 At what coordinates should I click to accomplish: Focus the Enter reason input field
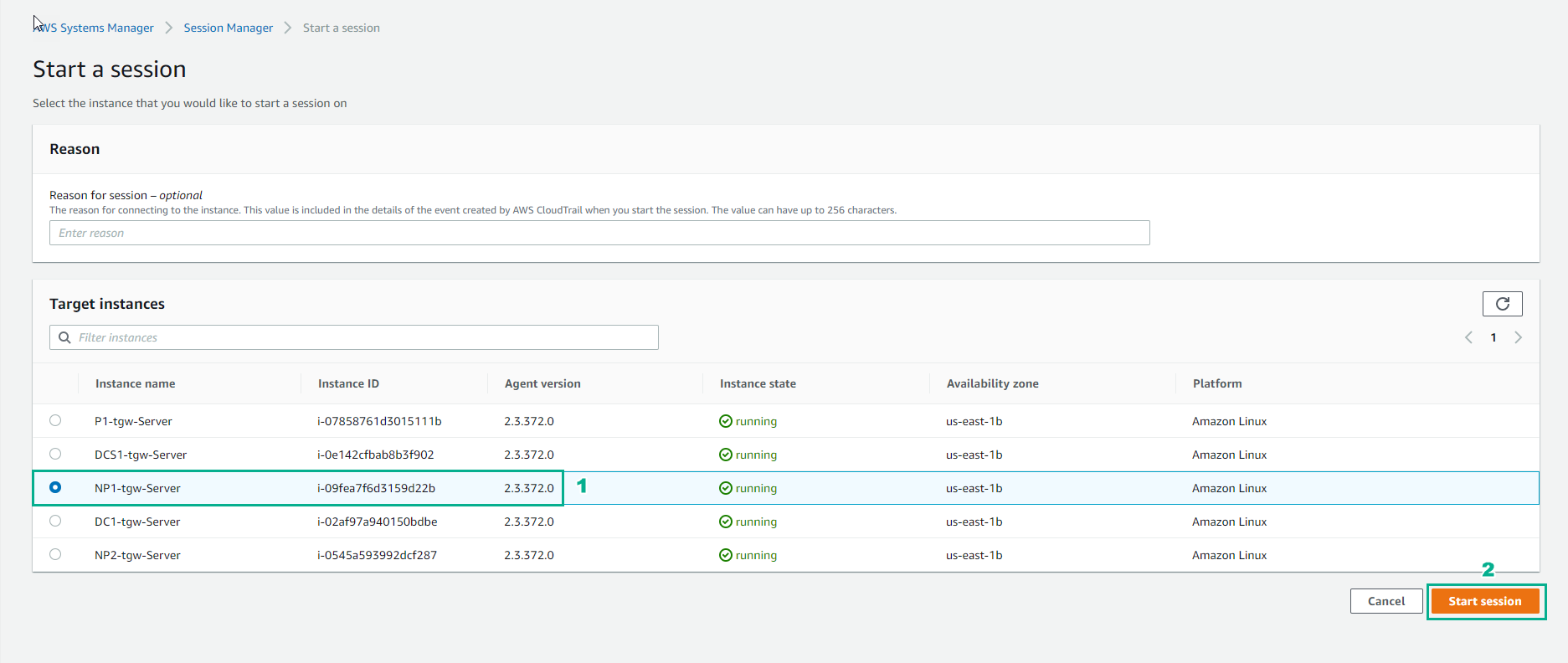point(599,233)
